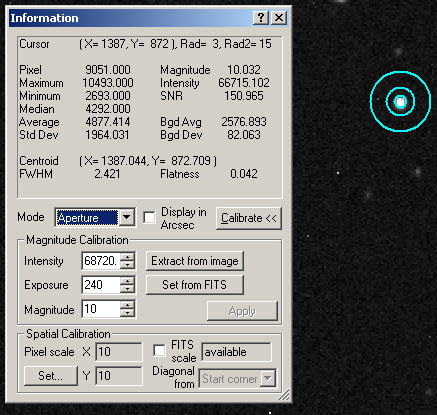This screenshot has height=415, width=437.
Task: Click Pixel scale Y field
Action: pyautogui.click(x=119, y=376)
